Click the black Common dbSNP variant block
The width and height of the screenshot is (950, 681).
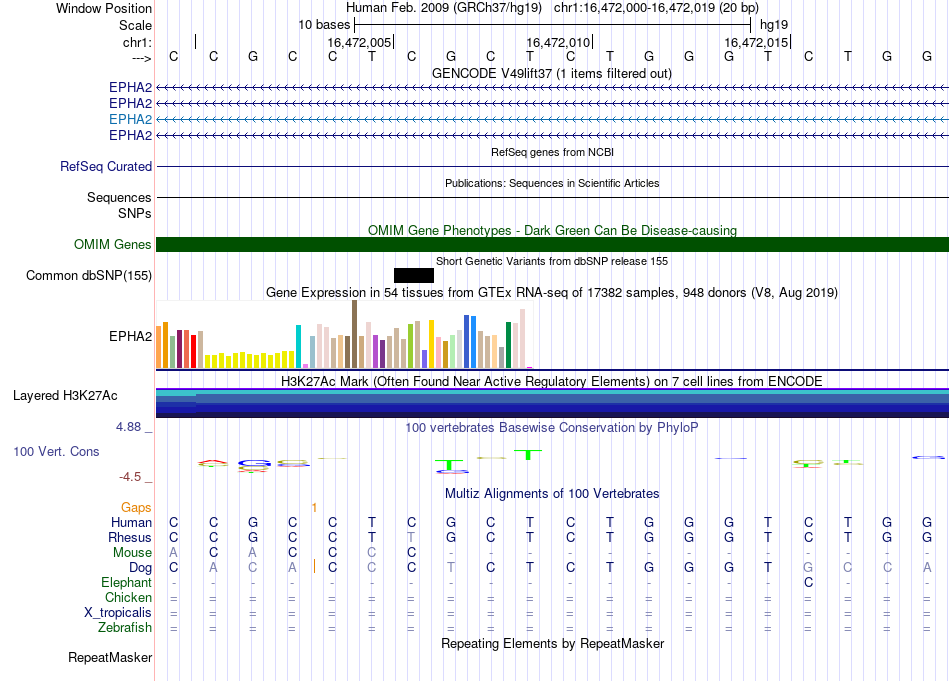[x=414, y=275]
